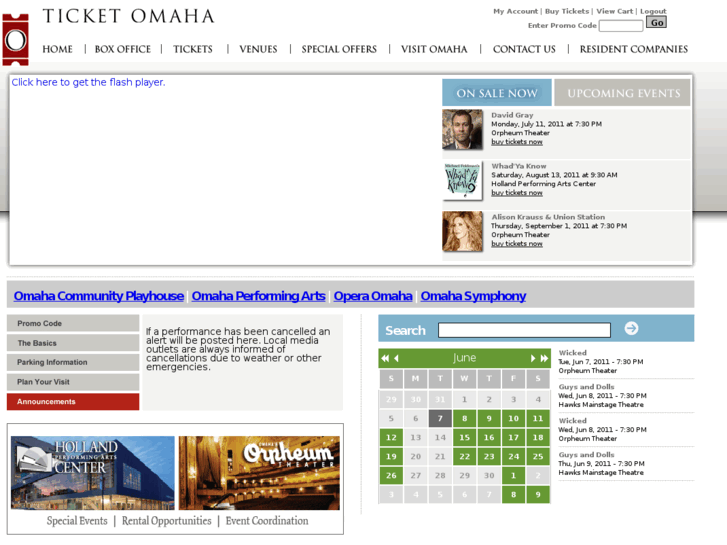Click Rental Opportunities link
Image resolution: width=727 pixels, height=545 pixels.
166,521
